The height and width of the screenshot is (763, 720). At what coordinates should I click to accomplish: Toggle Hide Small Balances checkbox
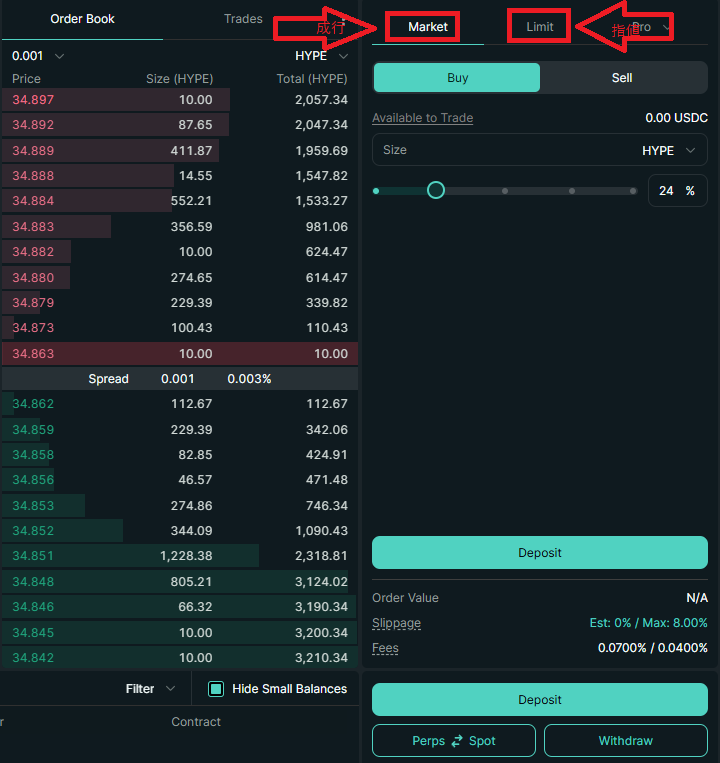[x=216, y=689]
